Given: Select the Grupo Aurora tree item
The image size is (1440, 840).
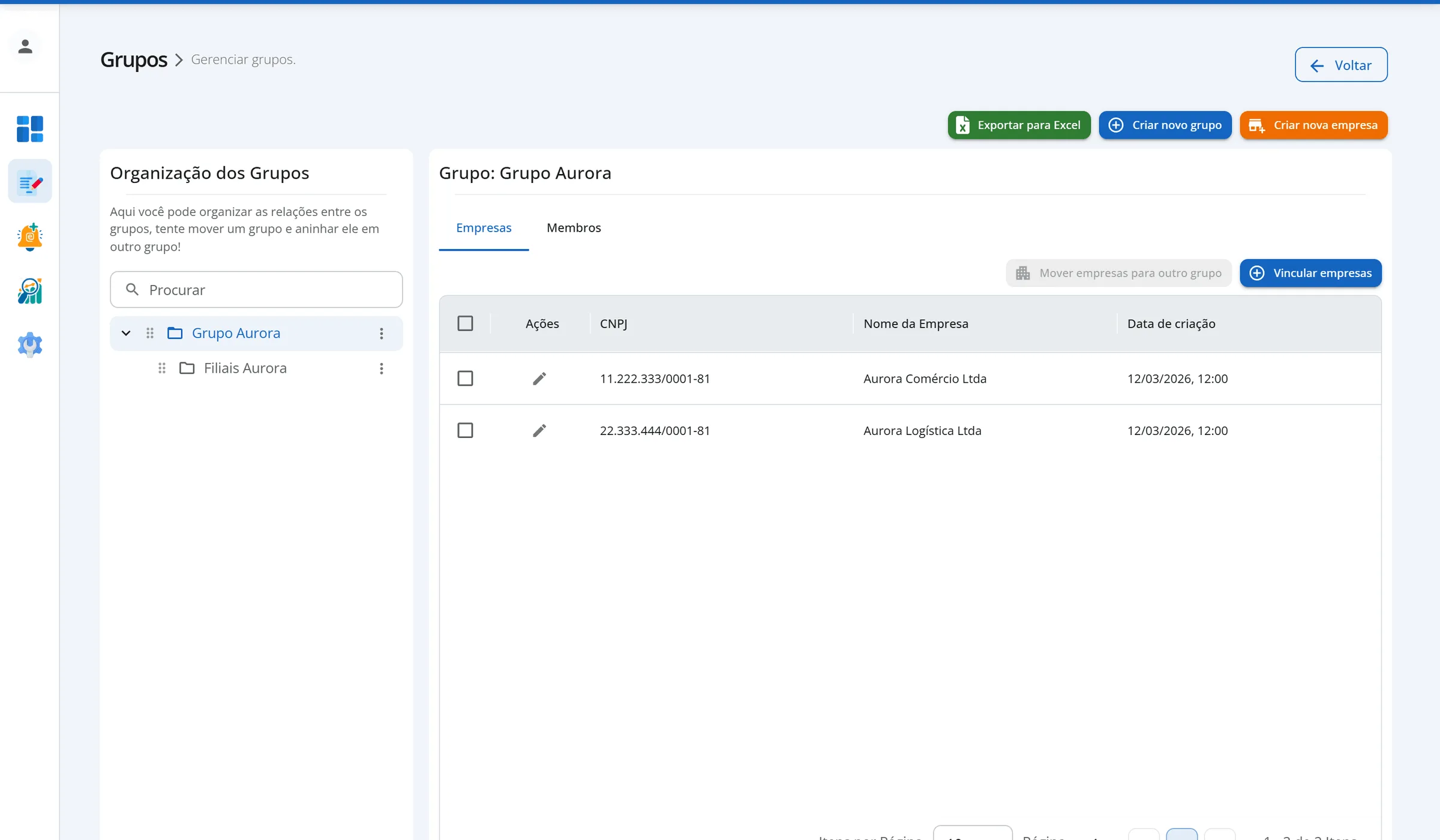Looking at the screenshot, I should coord(256,333).
